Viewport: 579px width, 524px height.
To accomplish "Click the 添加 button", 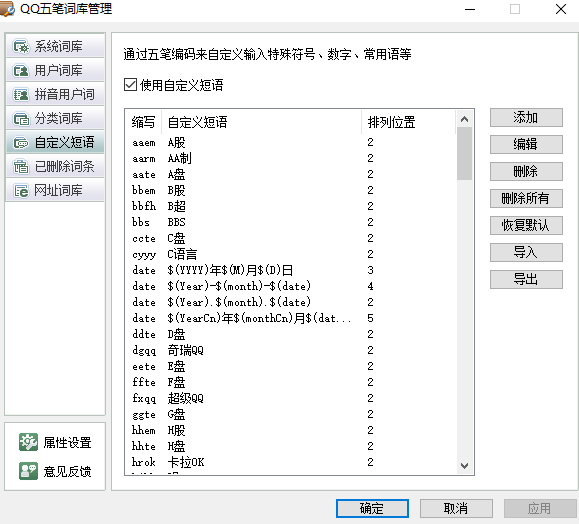I will 526,117.
